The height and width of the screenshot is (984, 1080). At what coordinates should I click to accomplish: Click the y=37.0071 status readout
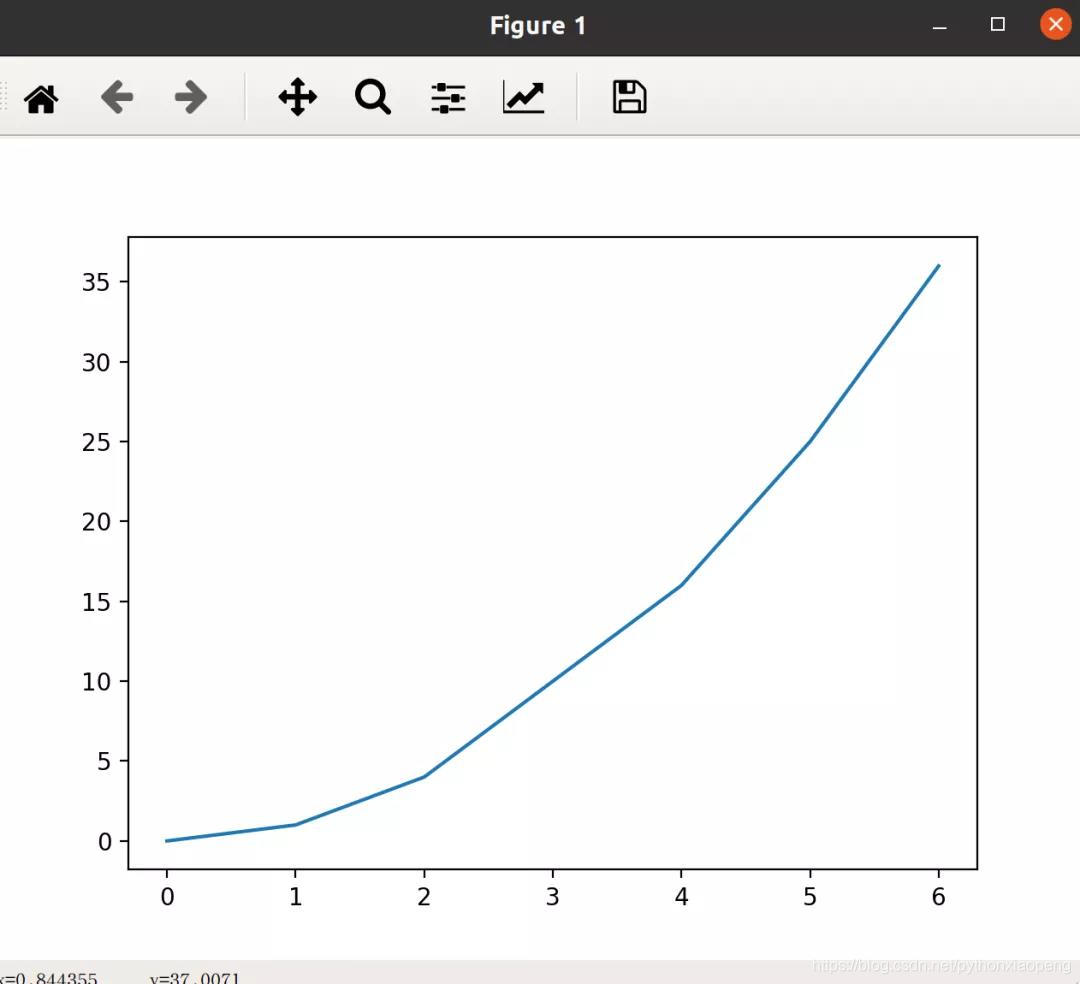click(195, 978)
